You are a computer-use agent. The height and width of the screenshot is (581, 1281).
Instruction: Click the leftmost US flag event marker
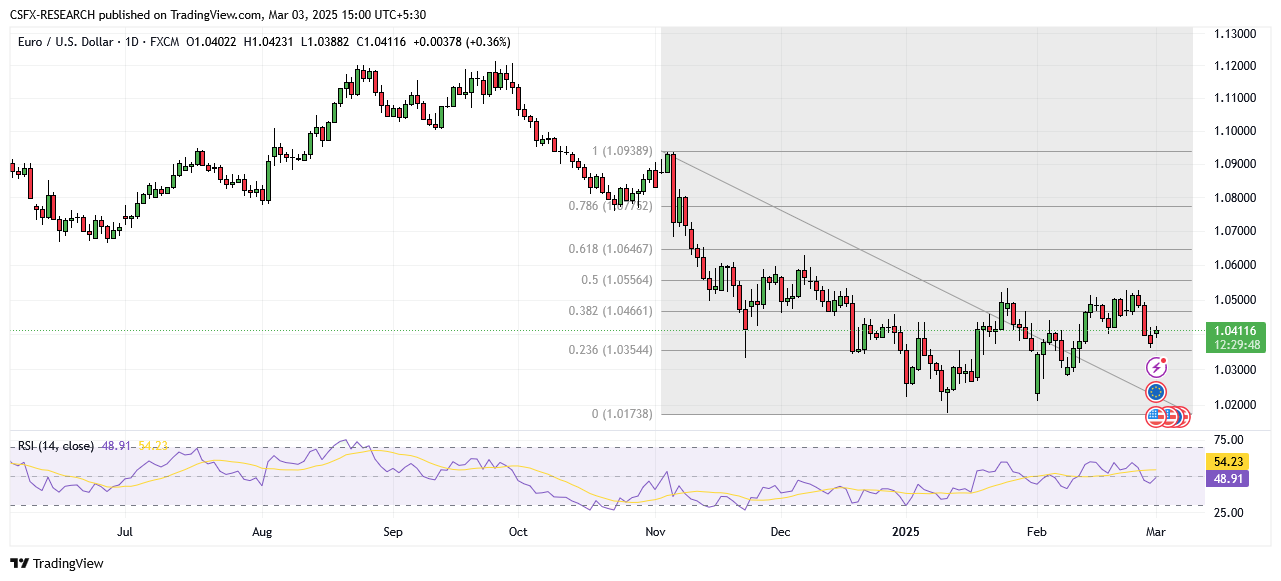1156,415
